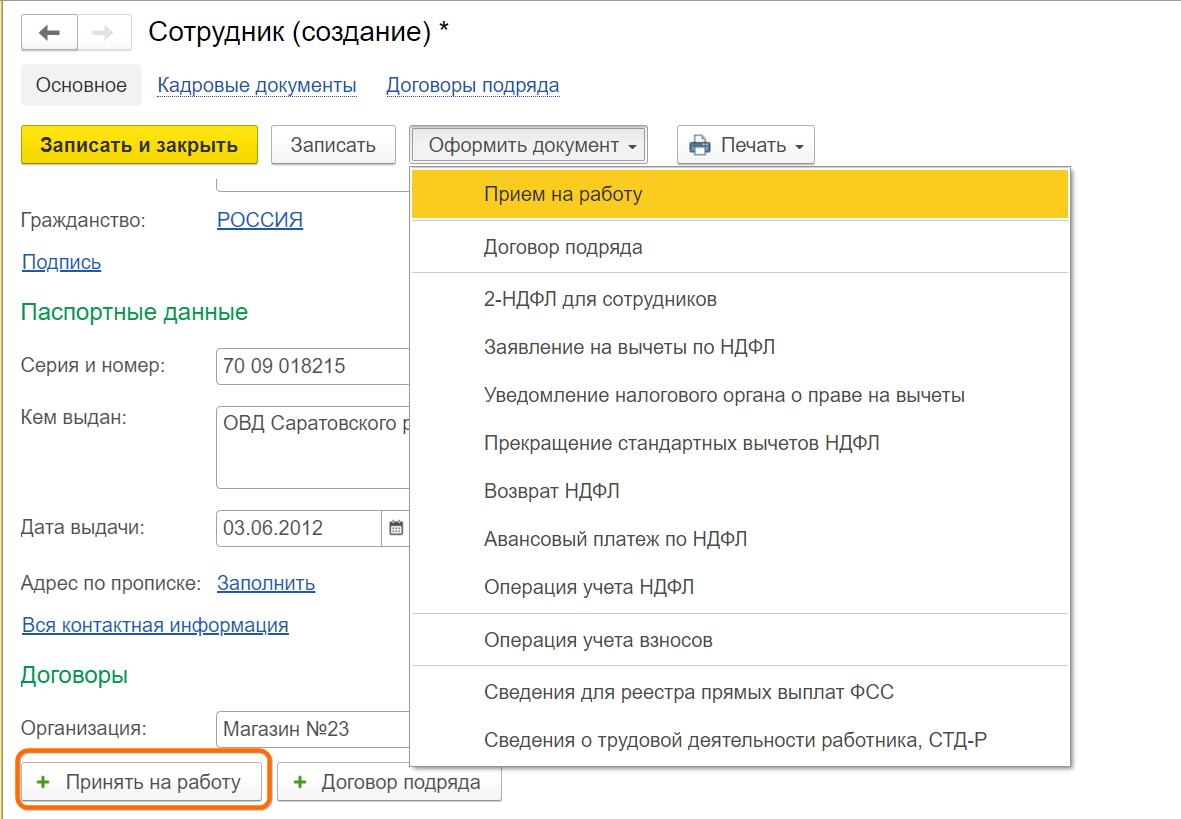Choose Возврат НДФЛ menu entry
Screen dimensions: 1181x819
pos(740,491)
